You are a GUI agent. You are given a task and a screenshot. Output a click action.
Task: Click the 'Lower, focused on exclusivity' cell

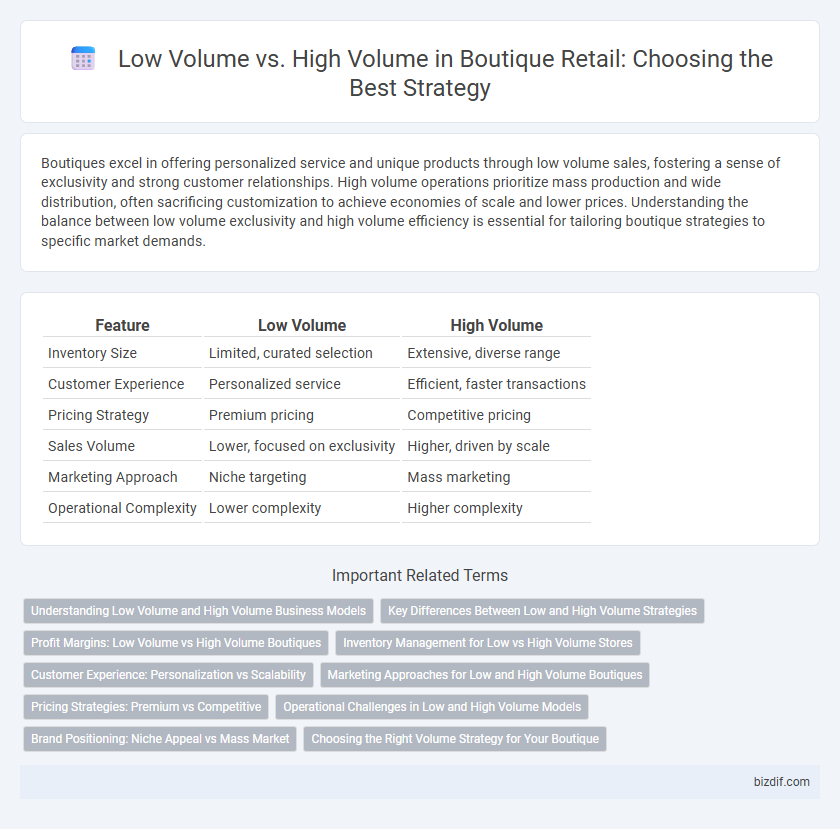pyautogui.click(x=302, y=446)
